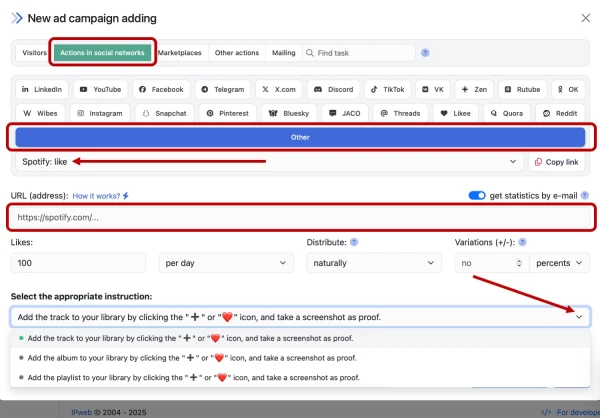Select the Reddit network button
The image size is (600, 418).
pyautogui.click(x=557, y=114)
